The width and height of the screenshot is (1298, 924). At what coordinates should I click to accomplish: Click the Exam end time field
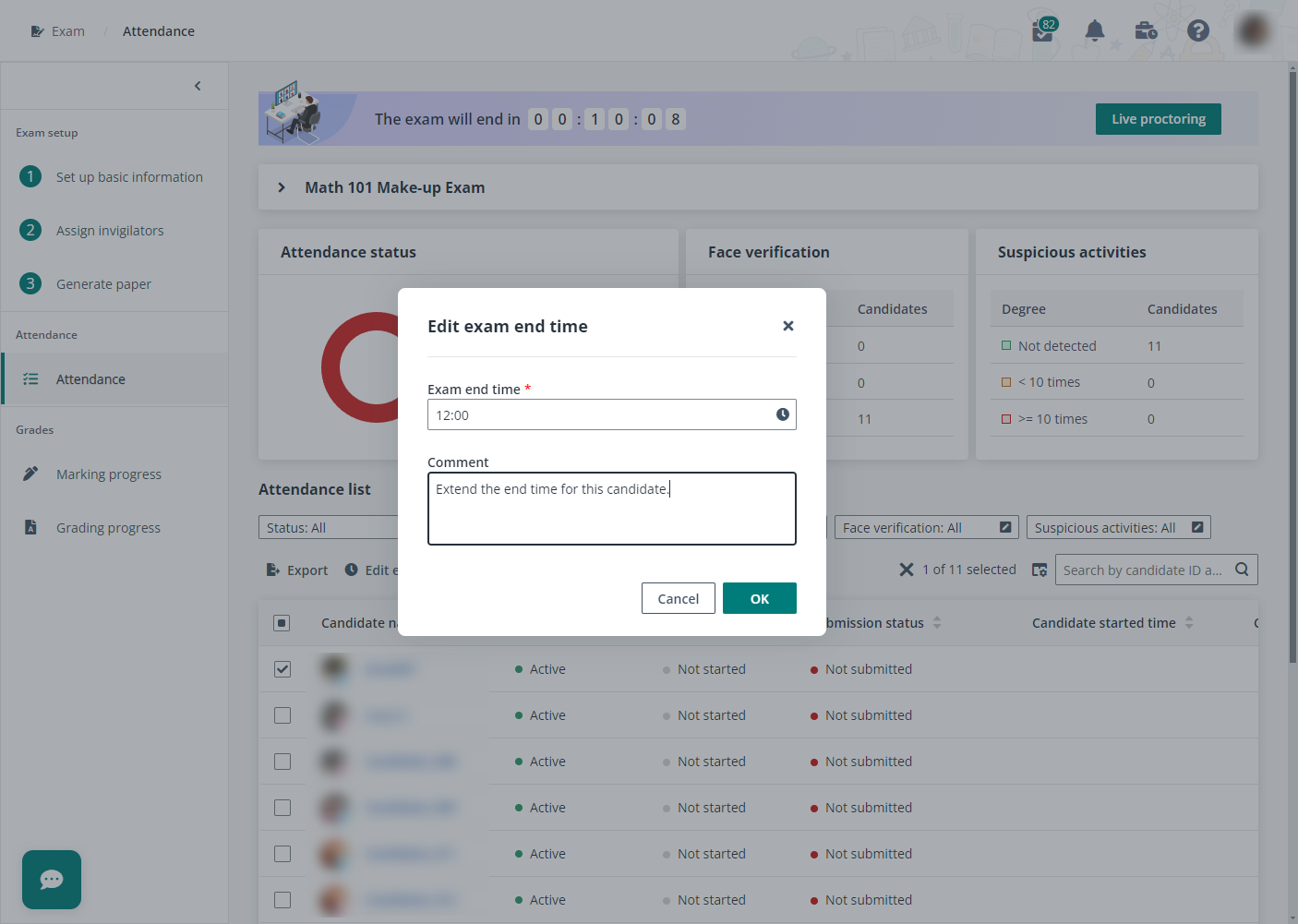pyautogui.click(x=612, y=414)
